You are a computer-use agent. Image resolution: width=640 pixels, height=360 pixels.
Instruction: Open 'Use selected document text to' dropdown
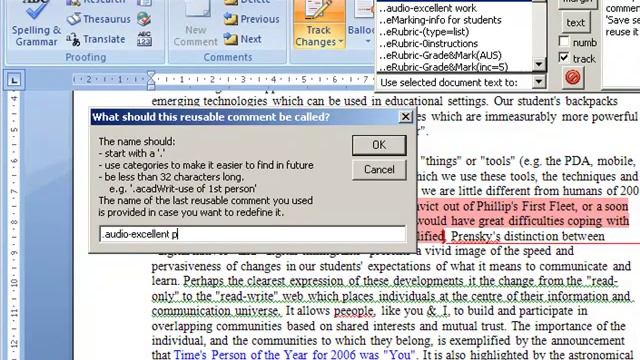pos(538,82)
